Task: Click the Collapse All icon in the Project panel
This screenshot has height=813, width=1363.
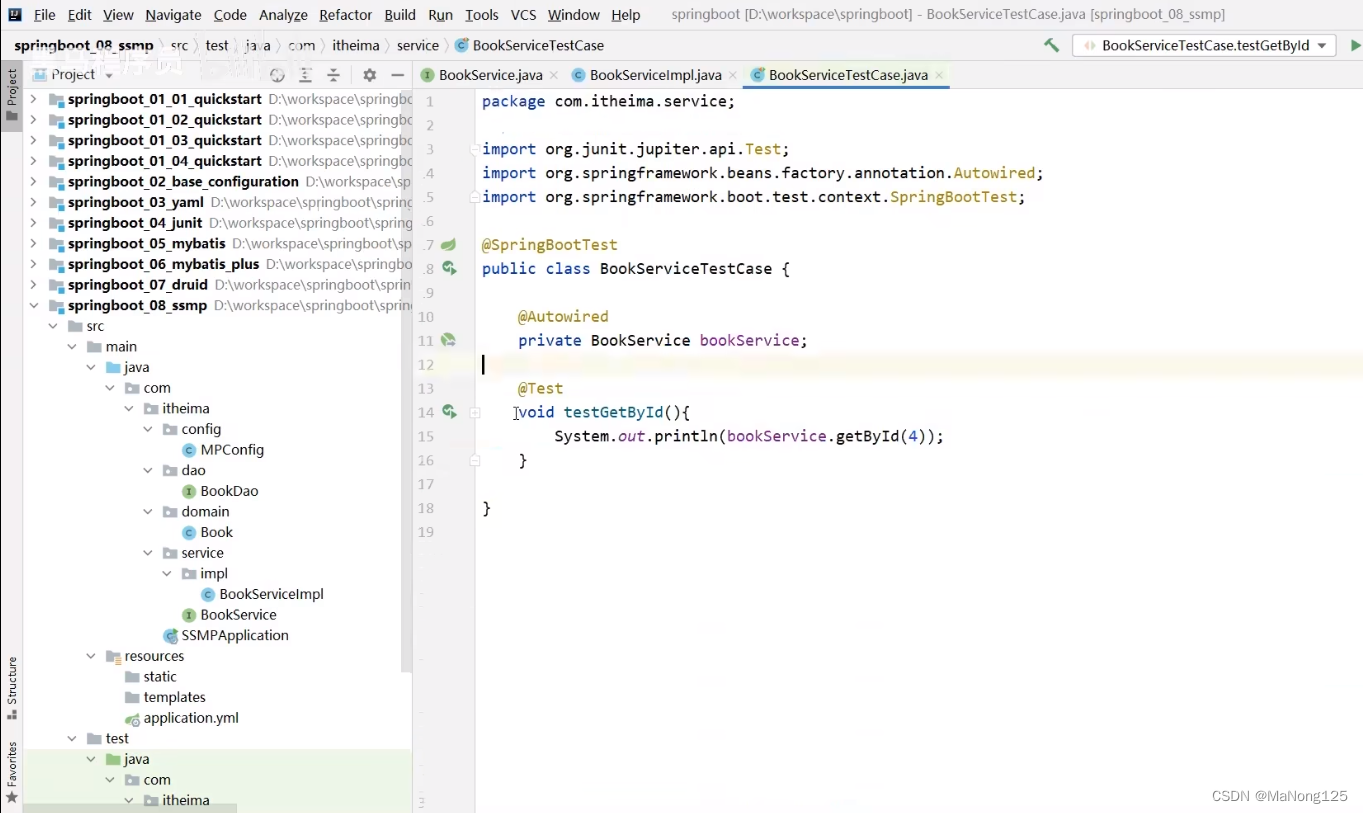Action: [333, 75]
